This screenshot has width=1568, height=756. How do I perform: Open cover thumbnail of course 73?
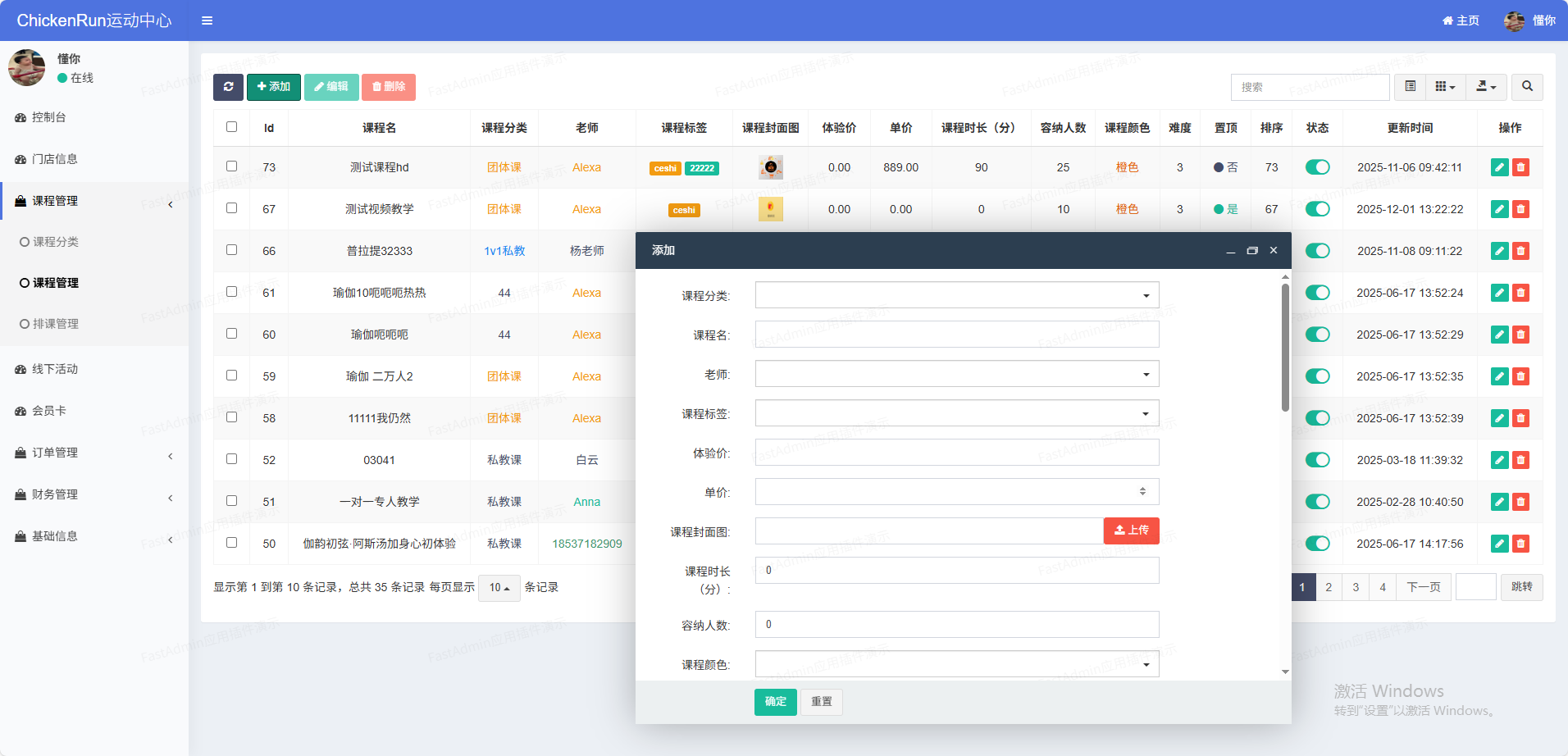(x=770, y=167)
